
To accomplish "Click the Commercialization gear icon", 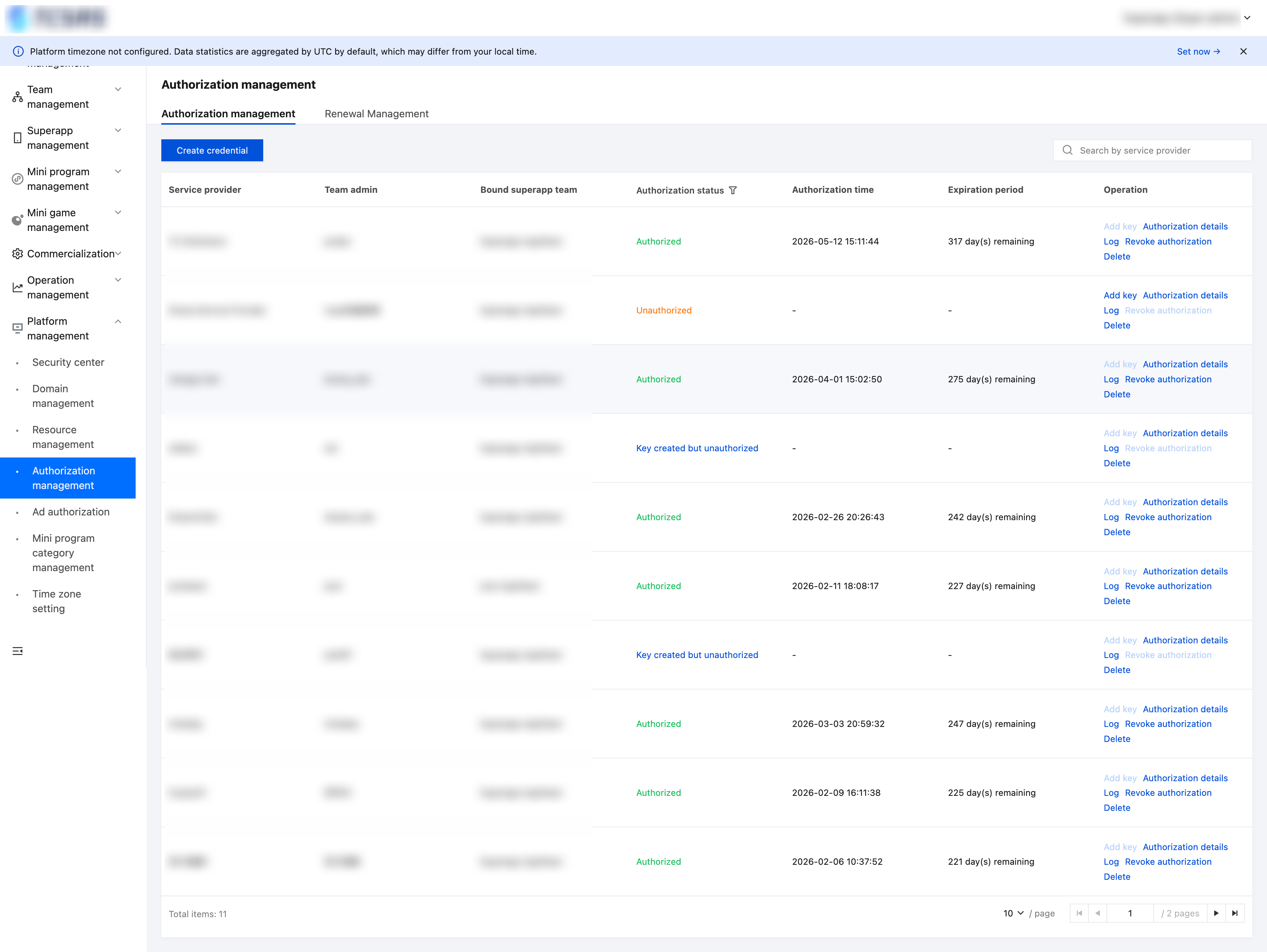I will click(x=18, y=254).
